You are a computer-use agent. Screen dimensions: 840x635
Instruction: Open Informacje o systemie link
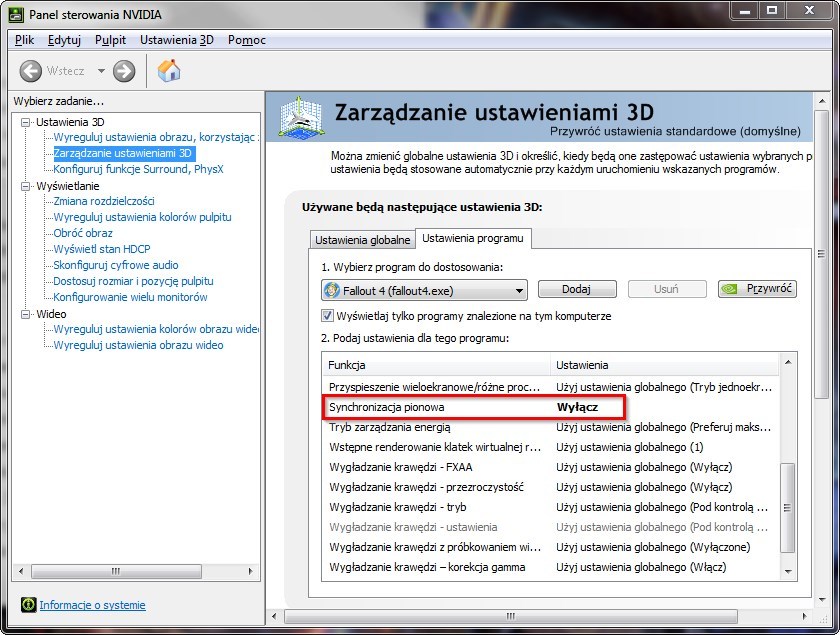(92, 604)
